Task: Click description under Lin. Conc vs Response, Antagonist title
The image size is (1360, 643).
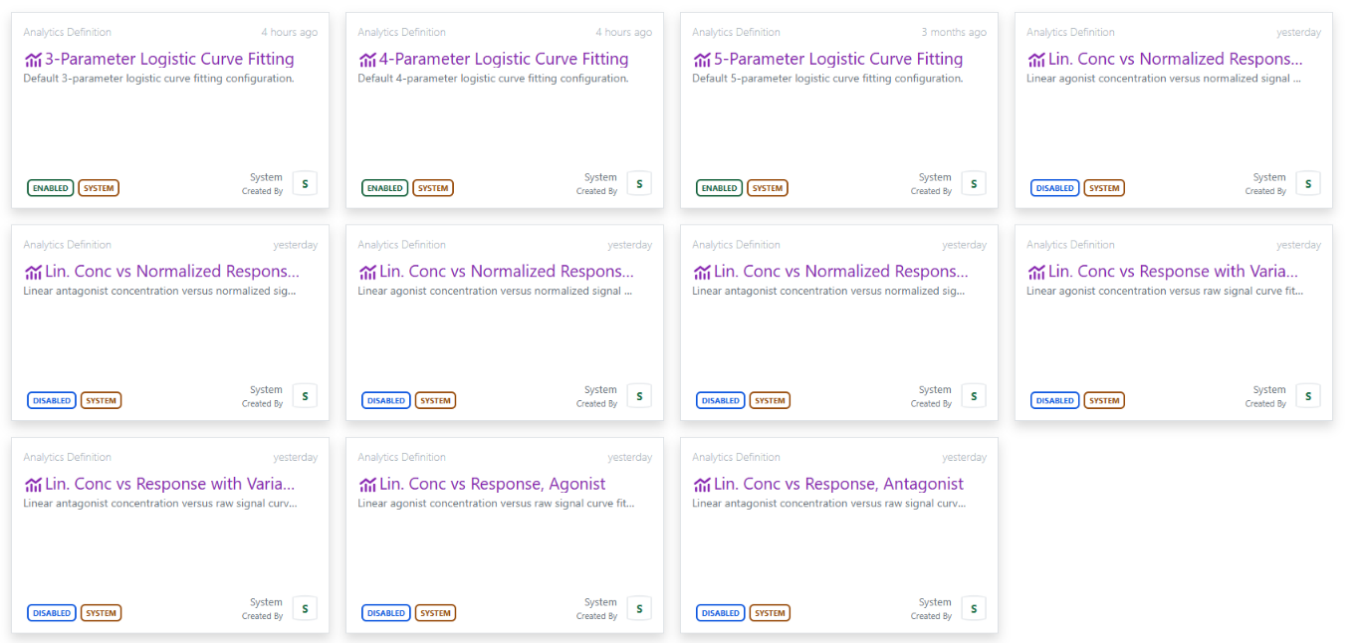Action: (x=830, y=504)
